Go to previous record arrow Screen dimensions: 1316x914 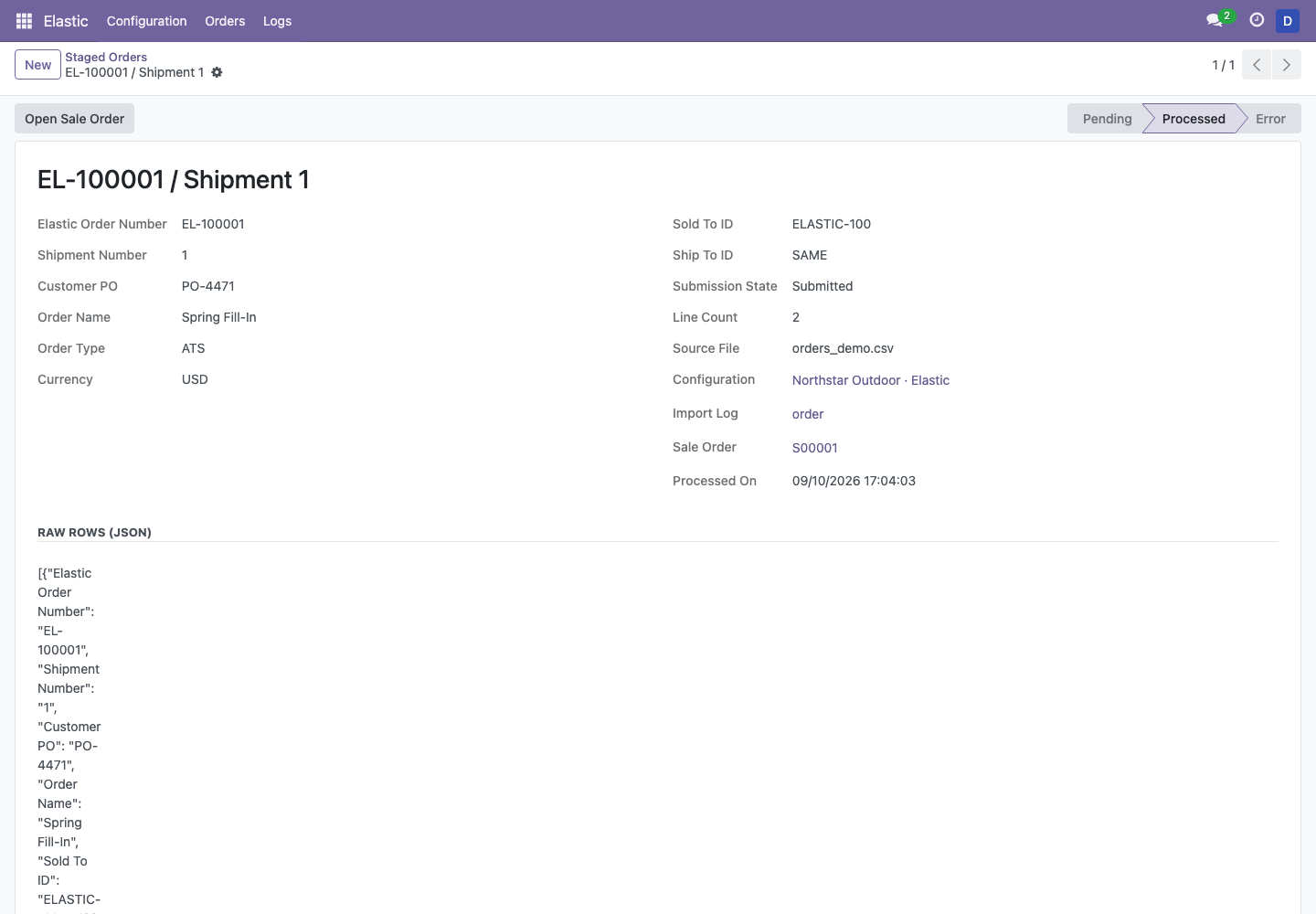pos(1257,65)
